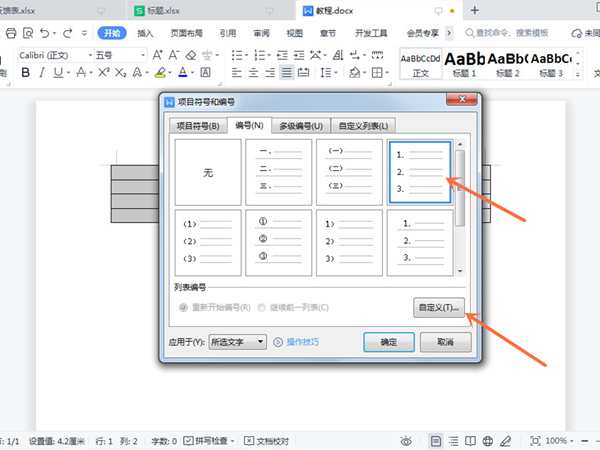Open the 应用于 所选文字 dropdown

click(237, 342)
